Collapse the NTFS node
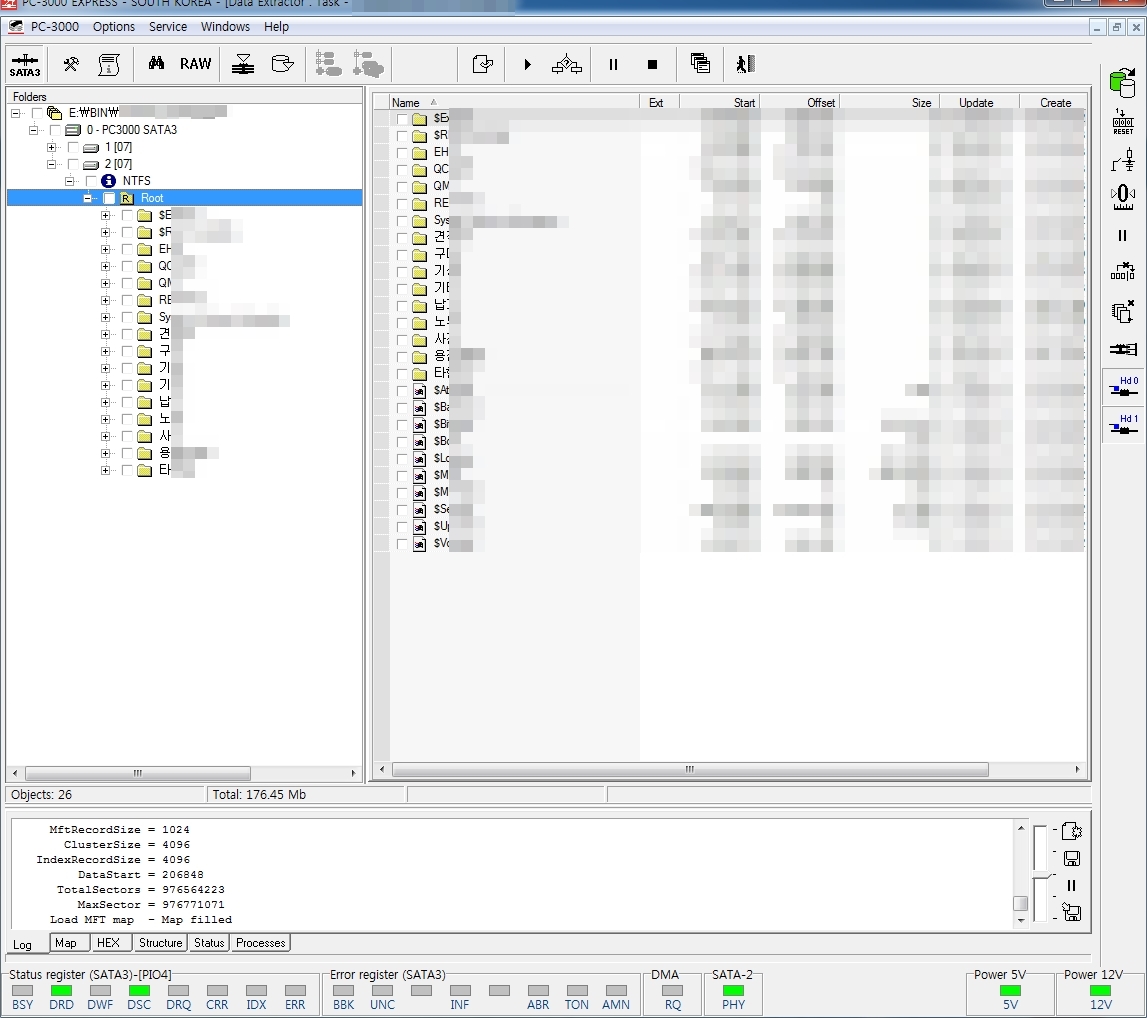The image size is (1147, 1018). [x=69, y=181]
